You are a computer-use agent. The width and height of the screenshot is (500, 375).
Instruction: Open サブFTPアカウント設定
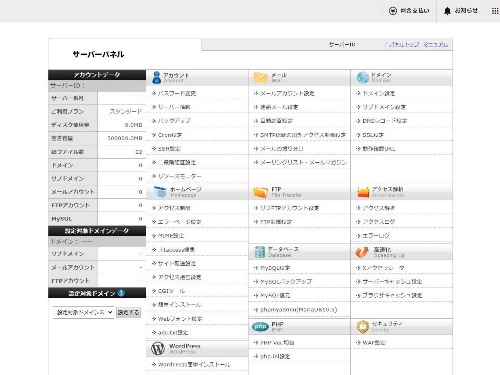pos(289,208)
